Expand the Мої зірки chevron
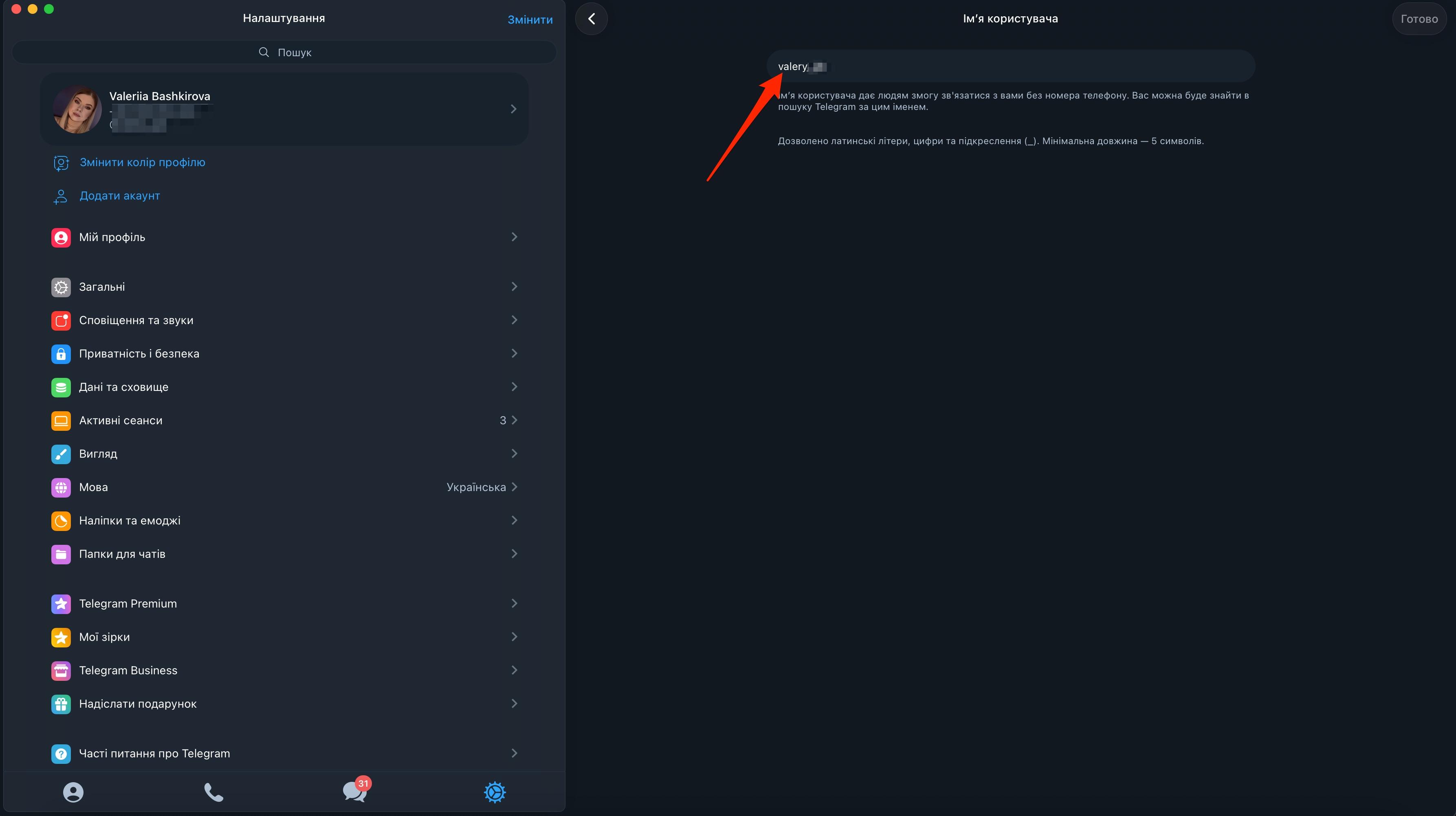 [514, 636]
